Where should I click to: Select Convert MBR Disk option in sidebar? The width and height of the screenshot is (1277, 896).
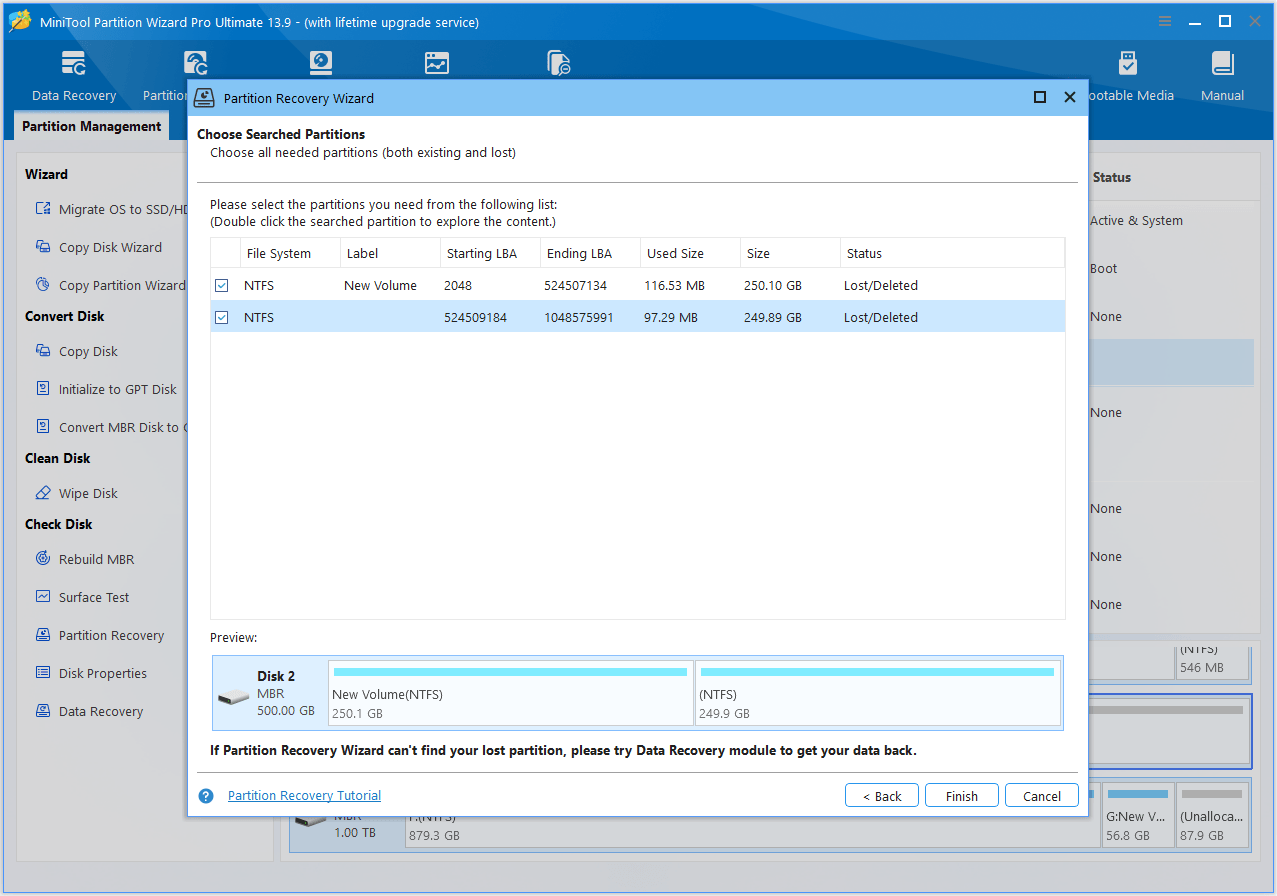coord(123,427)
